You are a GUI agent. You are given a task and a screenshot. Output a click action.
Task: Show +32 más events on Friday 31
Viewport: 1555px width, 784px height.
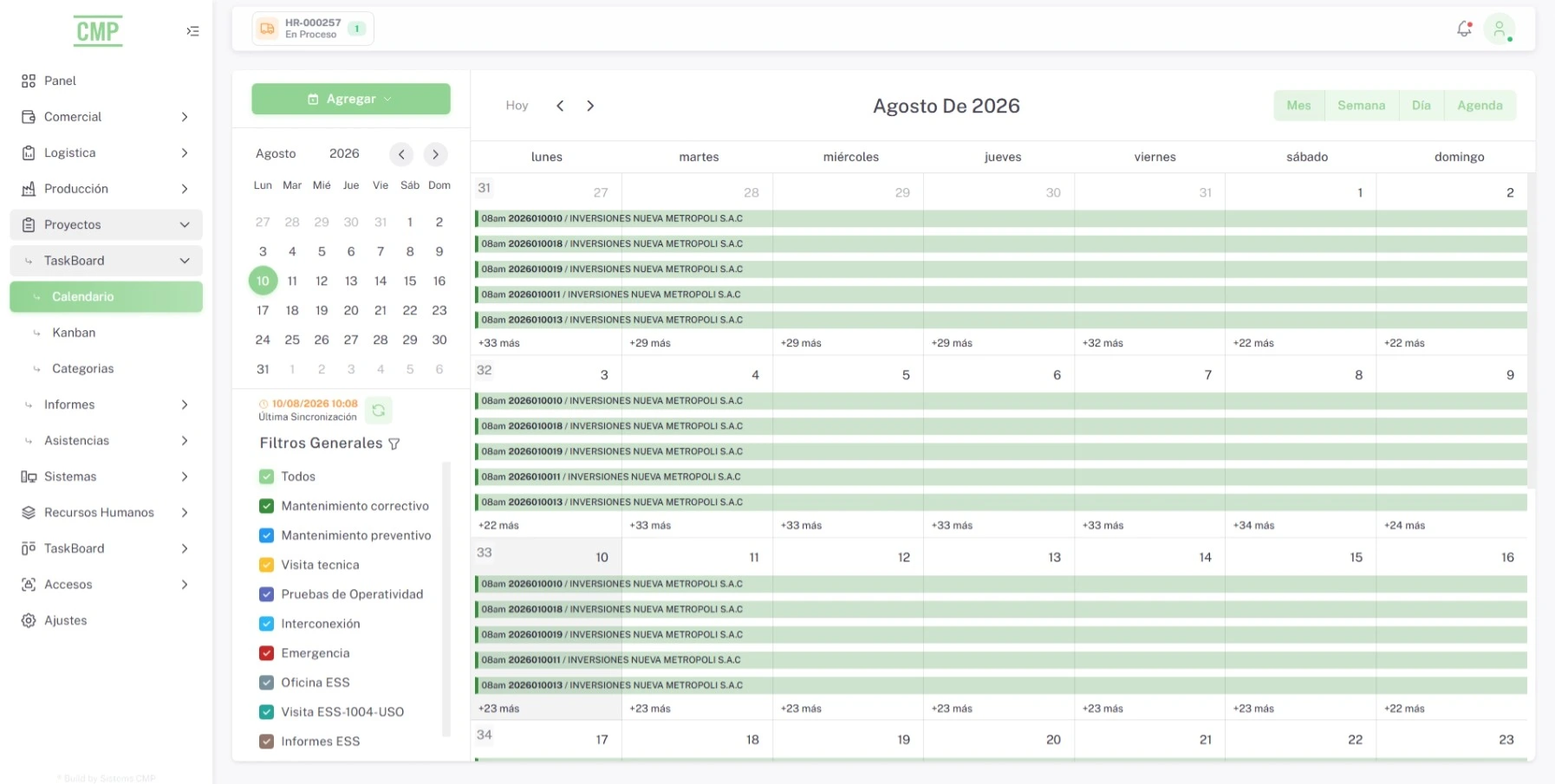[1103, 343]
